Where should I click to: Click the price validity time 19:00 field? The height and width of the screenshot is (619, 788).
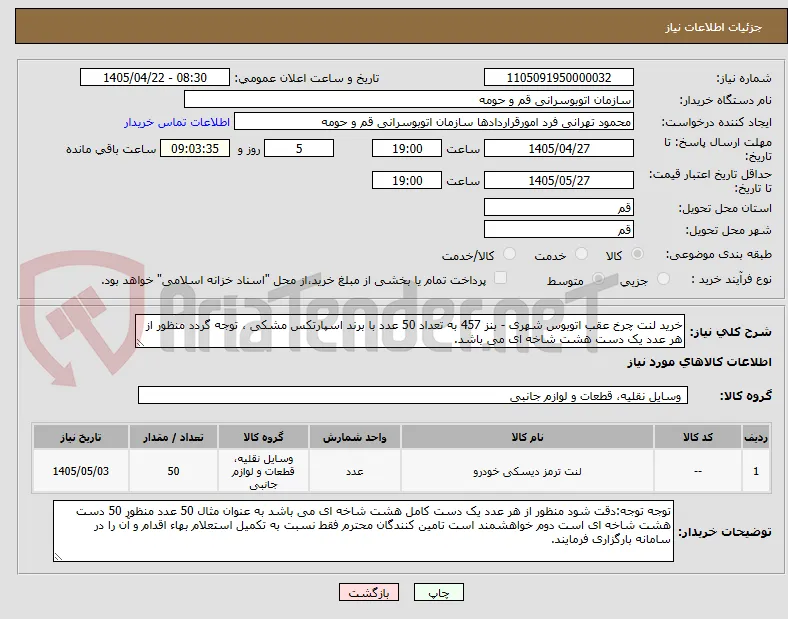click(407, 180)
